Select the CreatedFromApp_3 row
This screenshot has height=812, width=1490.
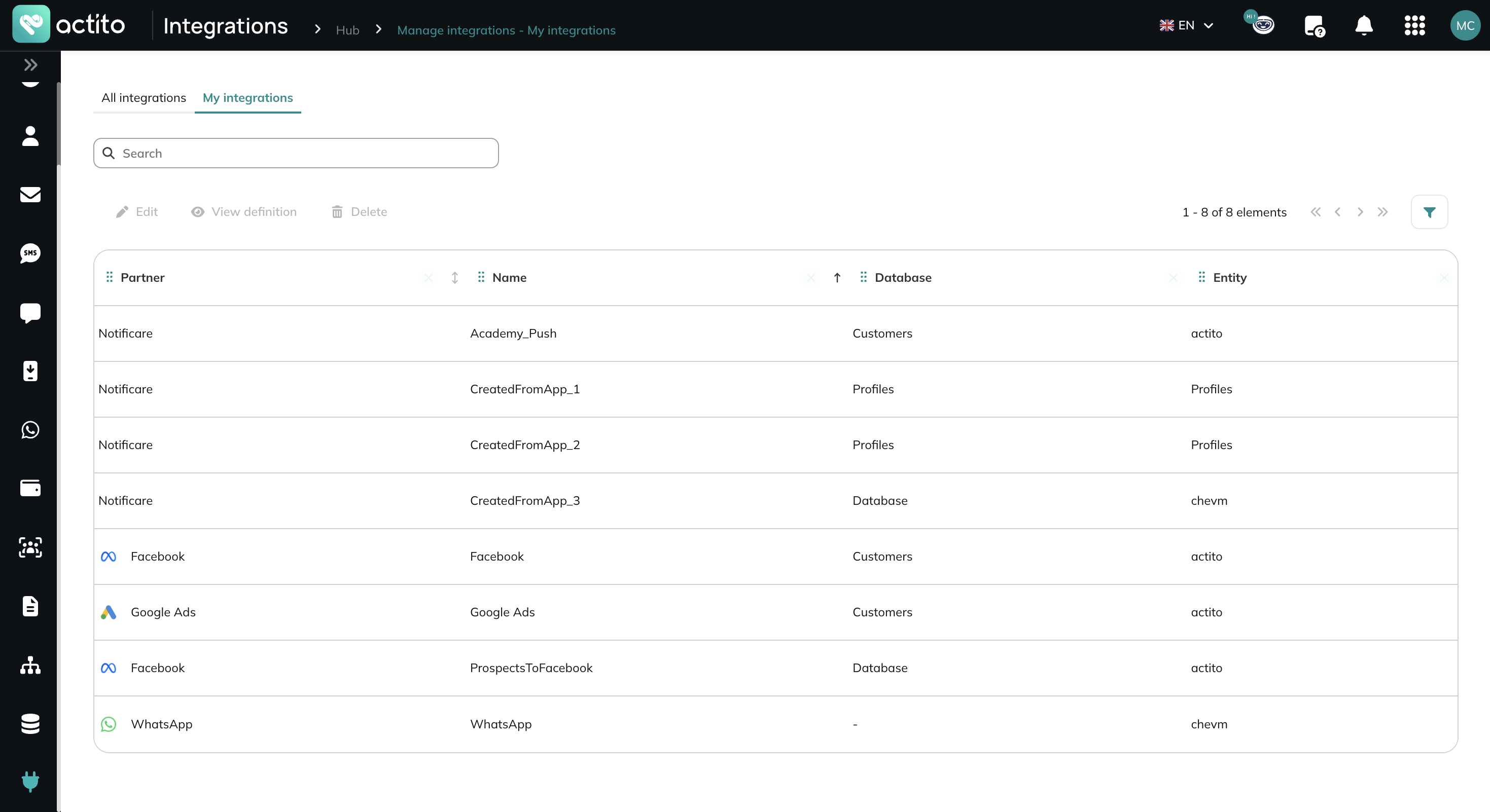point(775,501)
